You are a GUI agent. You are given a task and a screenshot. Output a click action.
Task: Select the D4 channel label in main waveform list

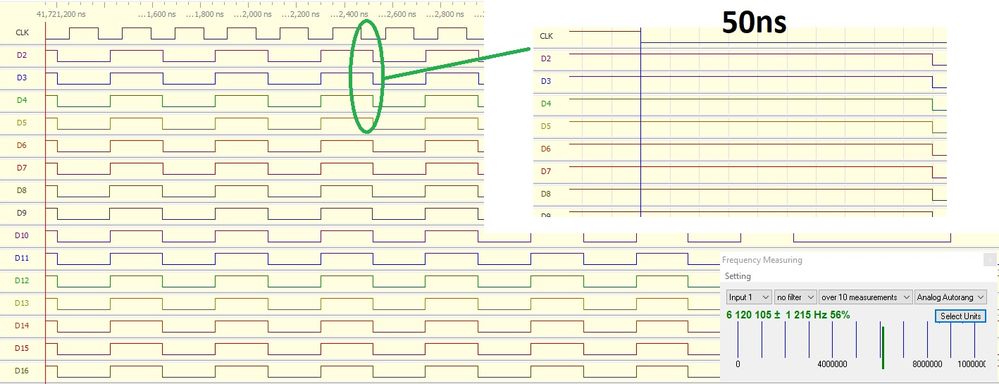point(22,100)
